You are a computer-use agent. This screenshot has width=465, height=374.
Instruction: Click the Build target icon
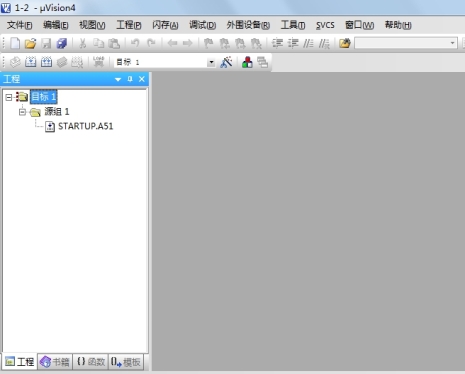[x=31, y=62]
